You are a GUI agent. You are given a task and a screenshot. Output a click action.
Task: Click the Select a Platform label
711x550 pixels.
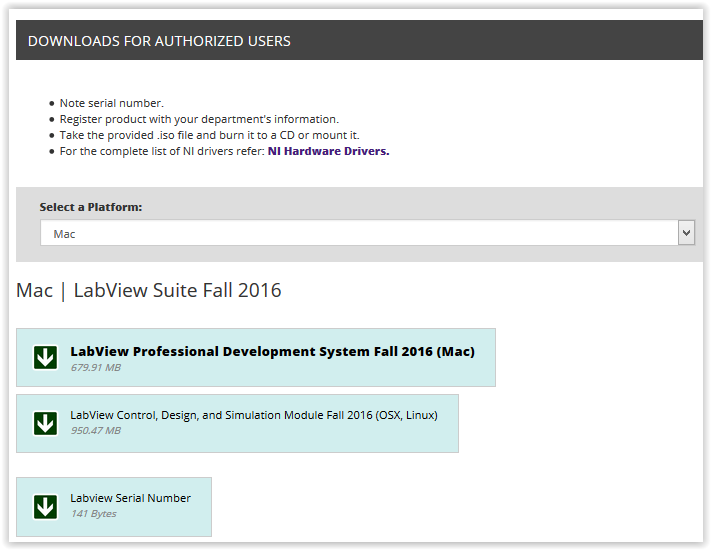tap(91, 207)
